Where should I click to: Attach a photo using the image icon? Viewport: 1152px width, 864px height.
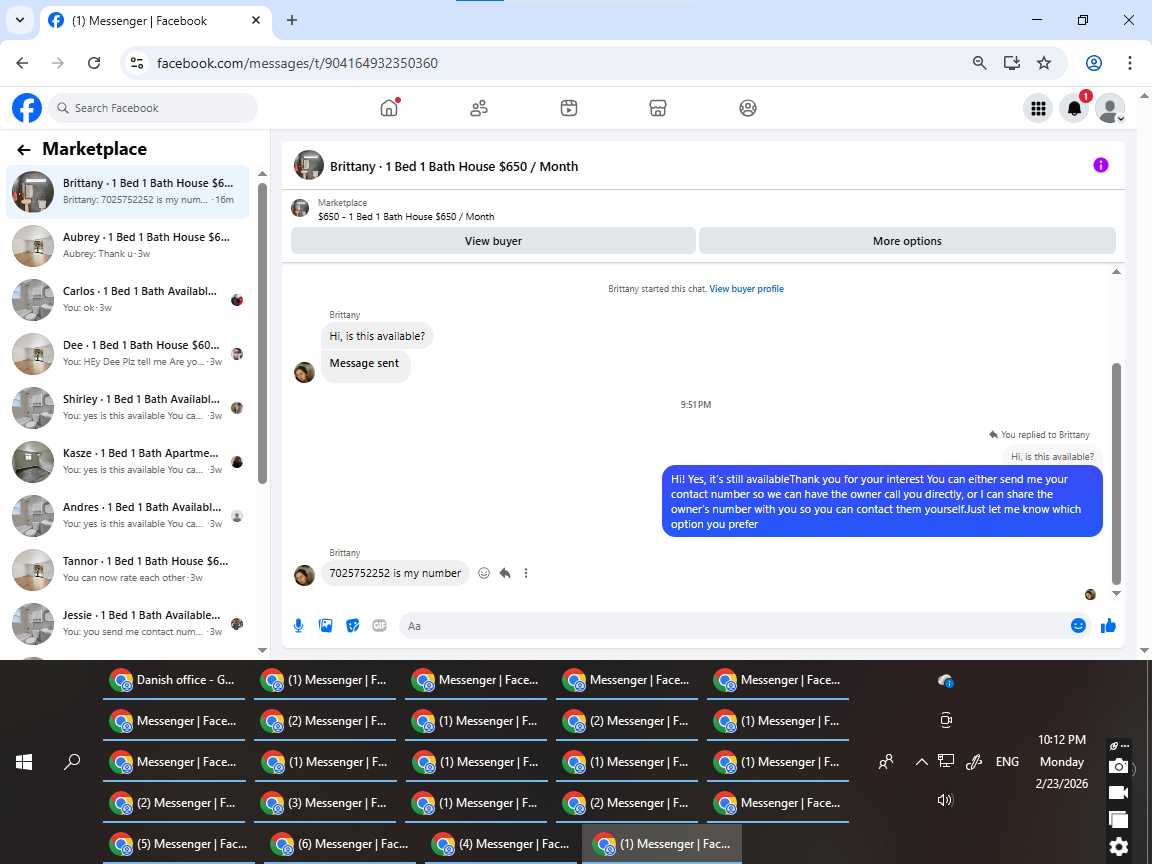click(x=325, y=626)
